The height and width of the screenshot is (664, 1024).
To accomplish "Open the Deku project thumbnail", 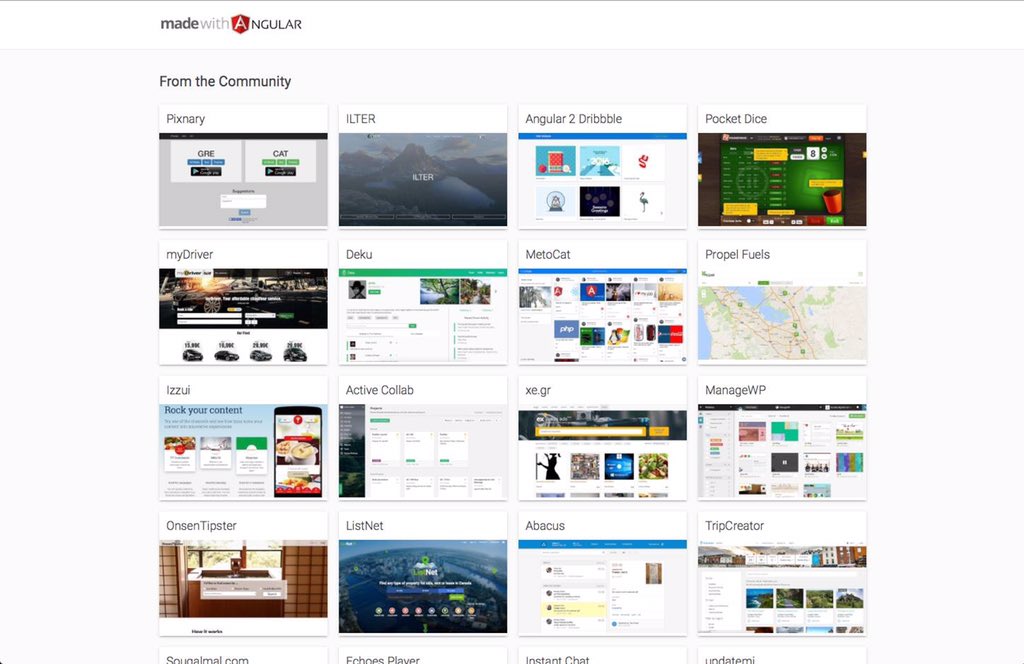I will tap(423, 315).
